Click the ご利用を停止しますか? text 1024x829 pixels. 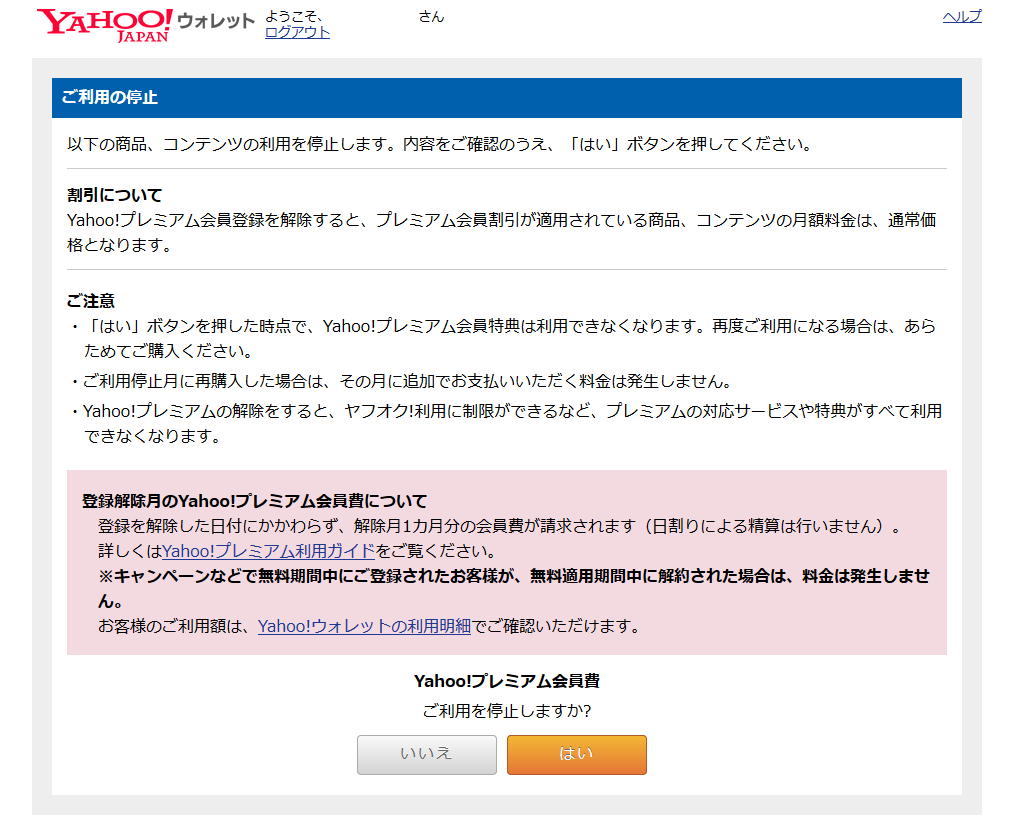[x=507, y=711]
